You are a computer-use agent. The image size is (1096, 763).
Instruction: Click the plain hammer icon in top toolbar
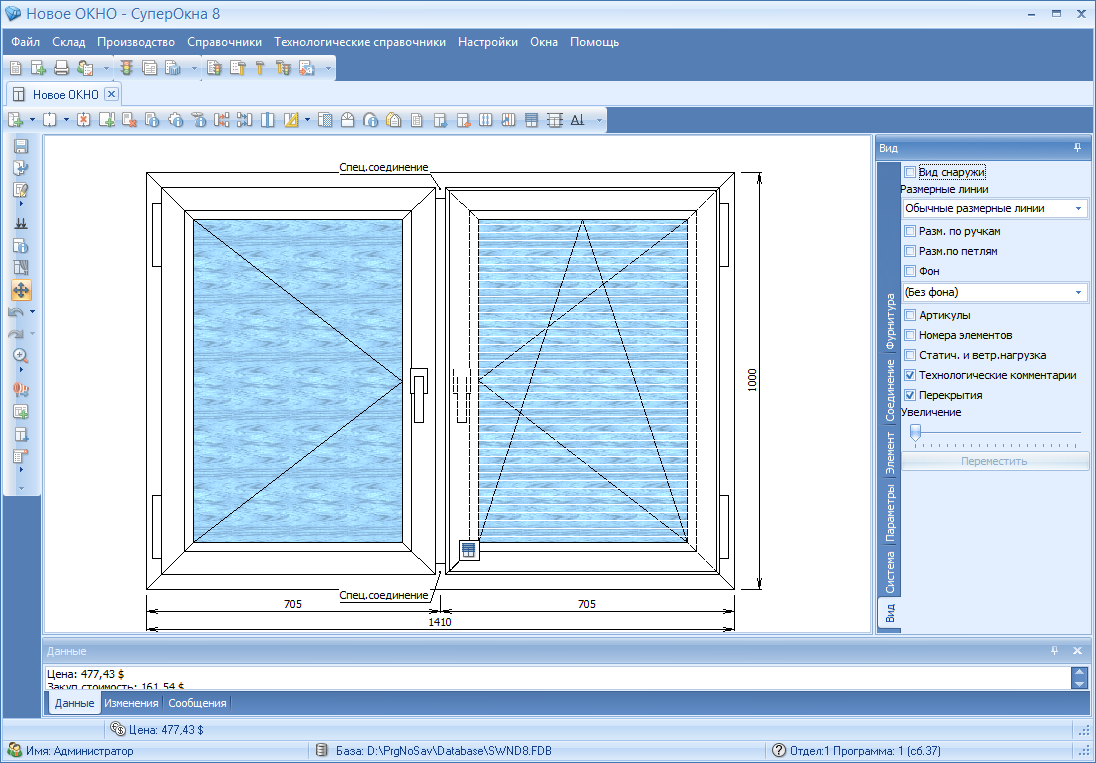pos(260,68)
